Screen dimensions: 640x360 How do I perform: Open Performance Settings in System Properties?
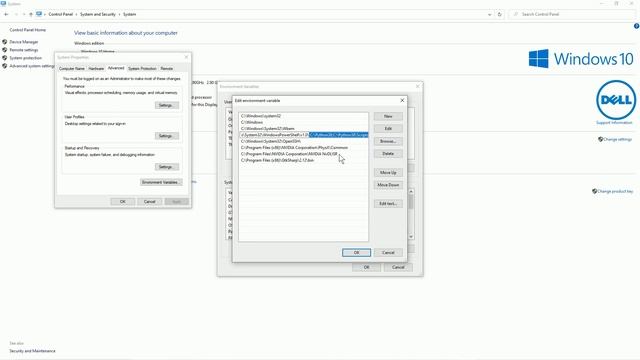coord(167,105)
